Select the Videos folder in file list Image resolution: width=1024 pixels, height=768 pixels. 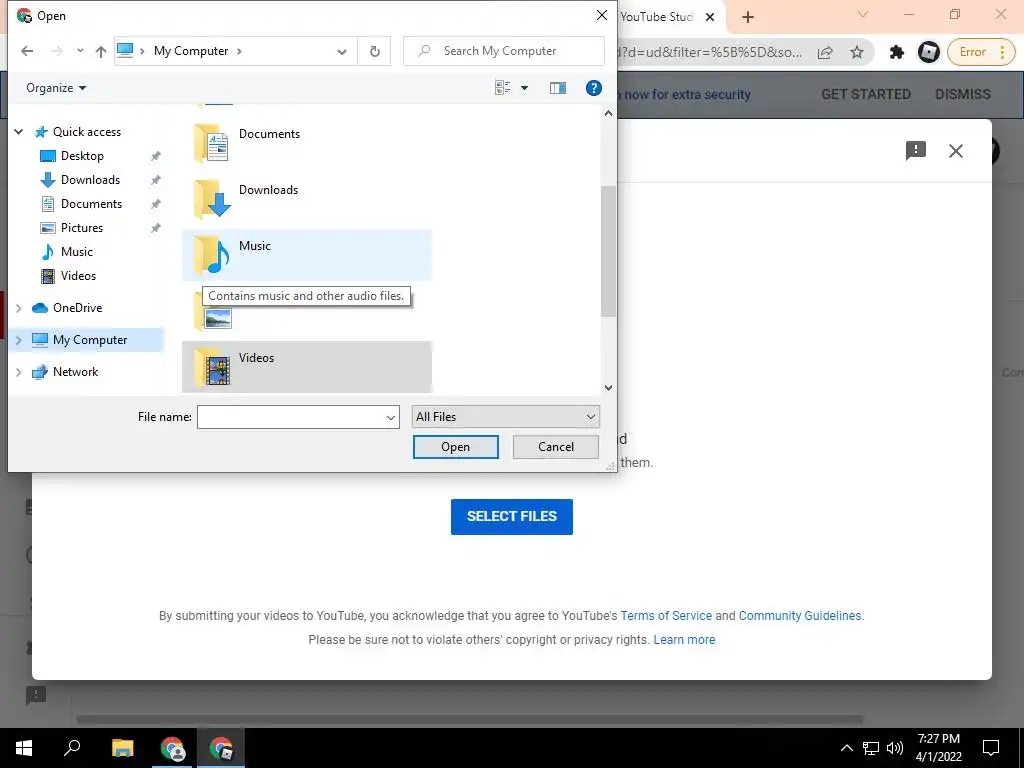[x=307, y=367]
